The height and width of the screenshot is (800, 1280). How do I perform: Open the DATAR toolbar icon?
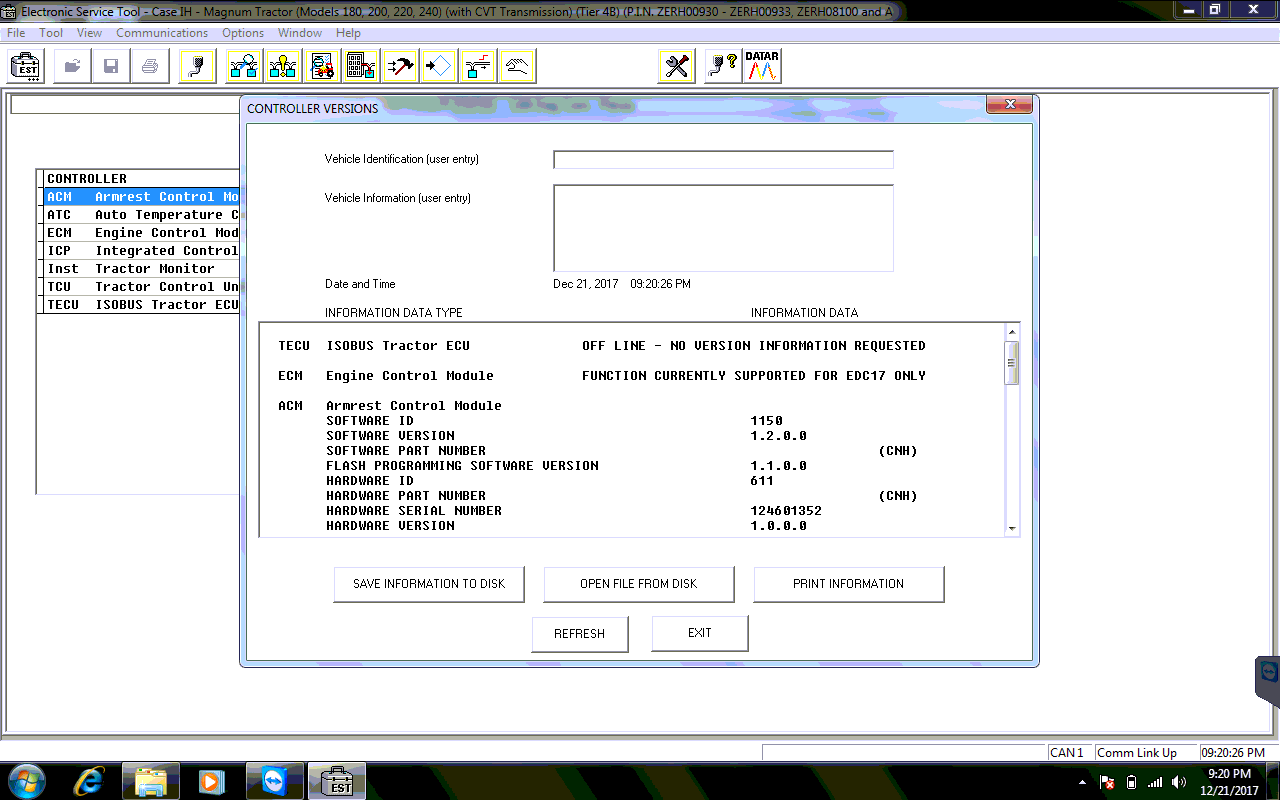click(763, 67)
